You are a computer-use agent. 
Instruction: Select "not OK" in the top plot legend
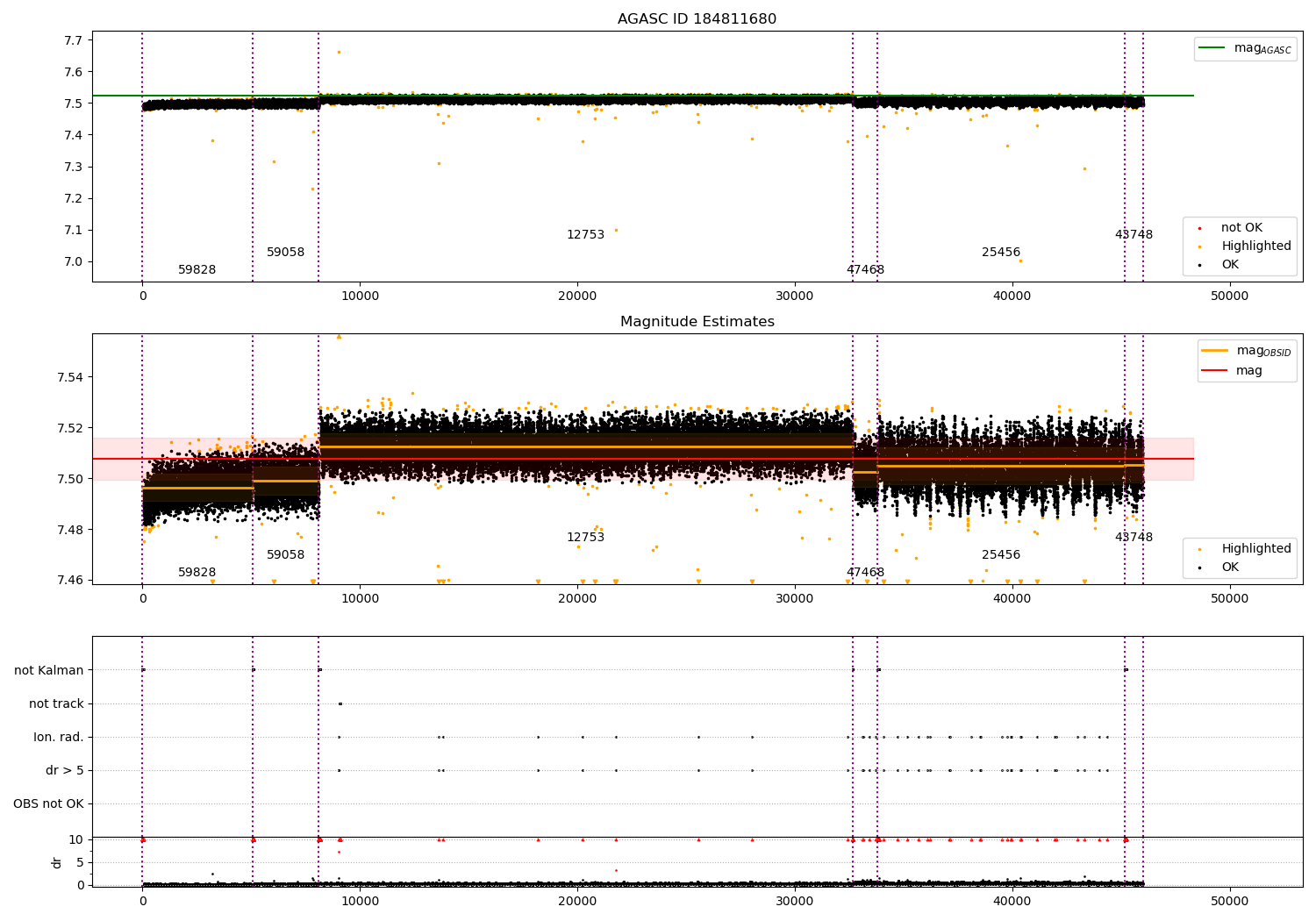pyautogui.click(x=1241, y=228)
